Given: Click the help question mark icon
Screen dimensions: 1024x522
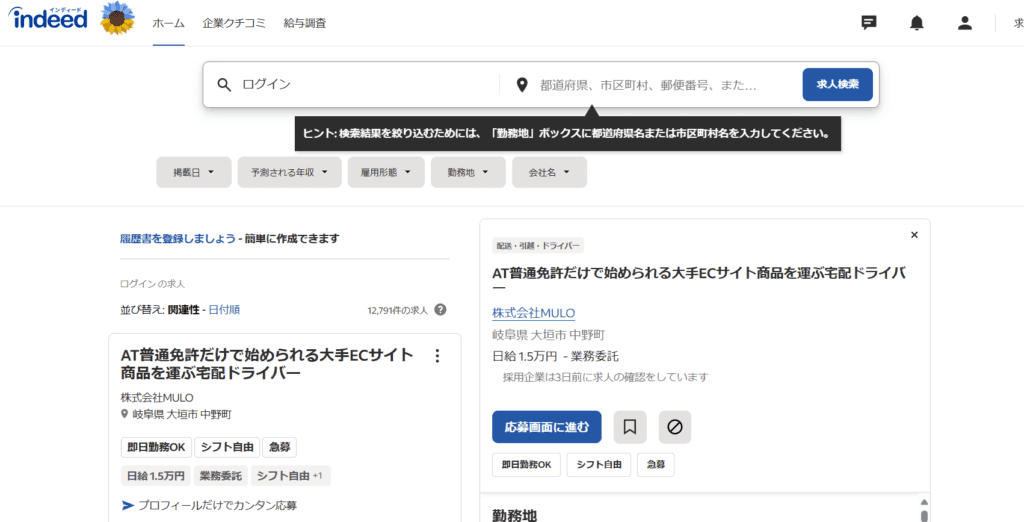Looking at the screenshot, I should pyautogui.click(x=440, y=310).
